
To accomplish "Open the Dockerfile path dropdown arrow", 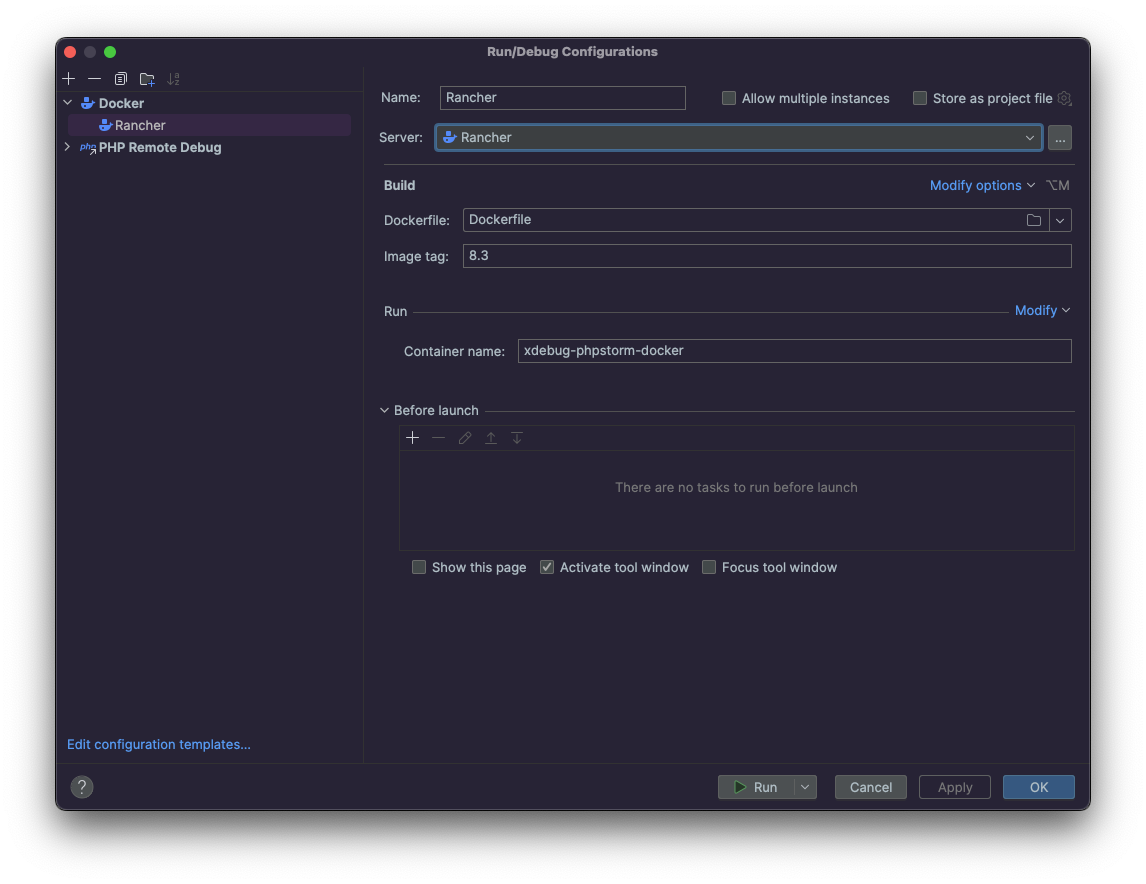I will coord(1060,220).
